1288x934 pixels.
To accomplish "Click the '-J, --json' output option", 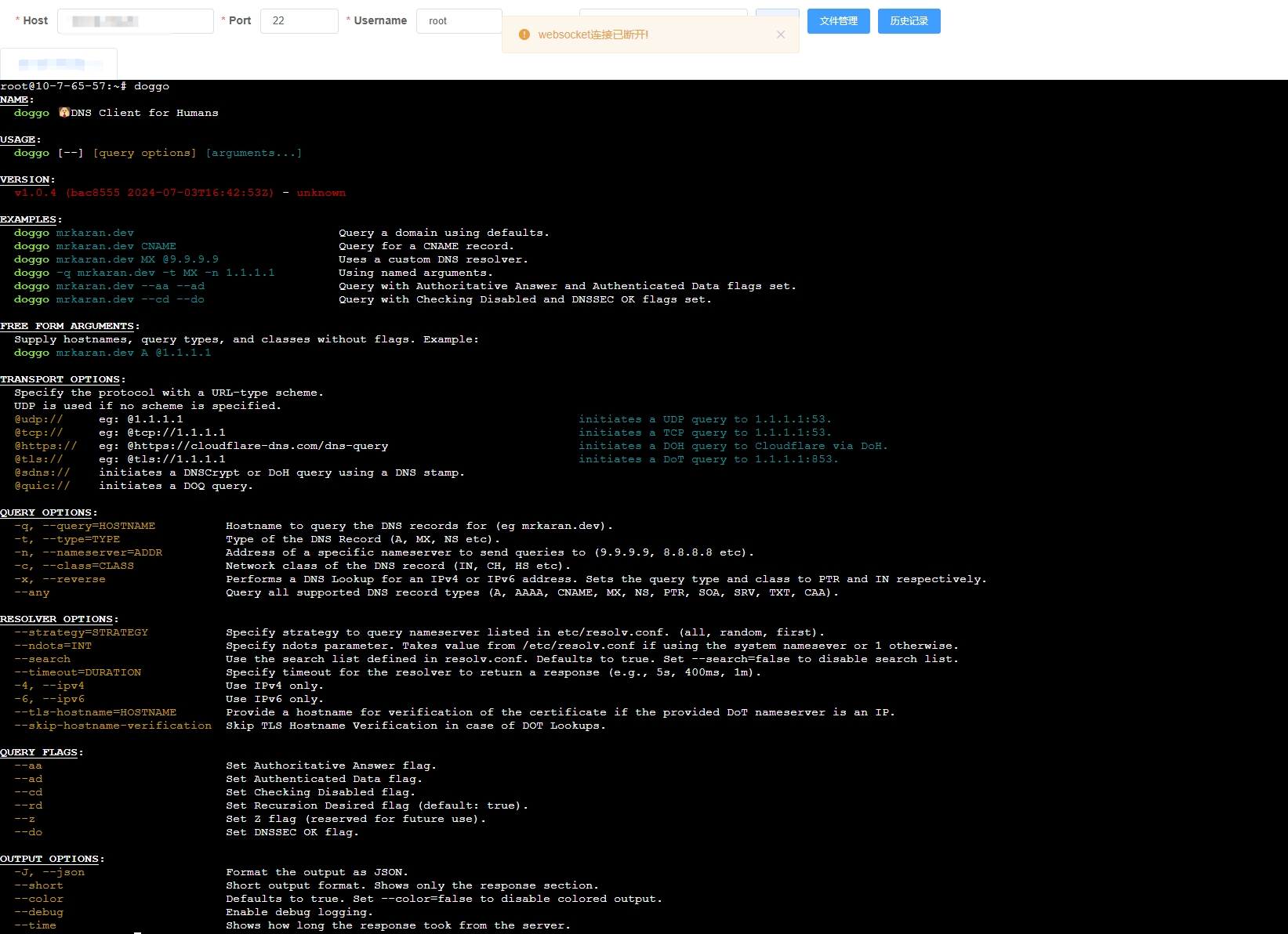I will pyautogui.click(x=49, y=872).
